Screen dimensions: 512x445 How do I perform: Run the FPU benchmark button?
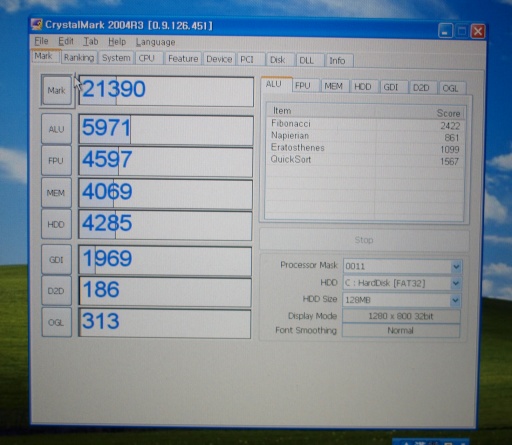(x=56, y=161)
